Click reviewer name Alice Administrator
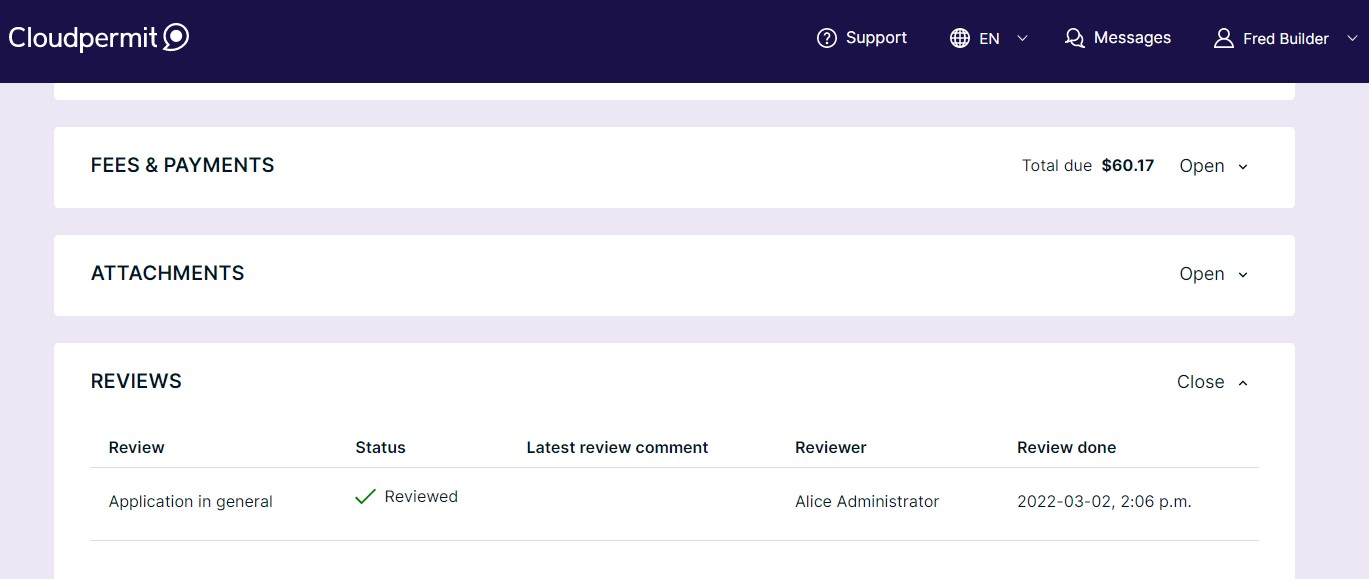 click(867, 501)
